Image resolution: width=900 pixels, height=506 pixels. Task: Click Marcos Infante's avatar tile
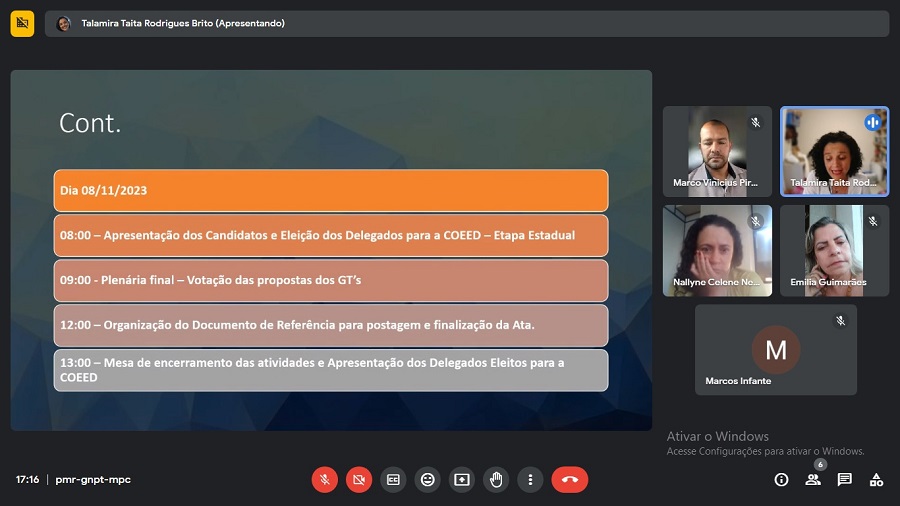tap(775, 349)
